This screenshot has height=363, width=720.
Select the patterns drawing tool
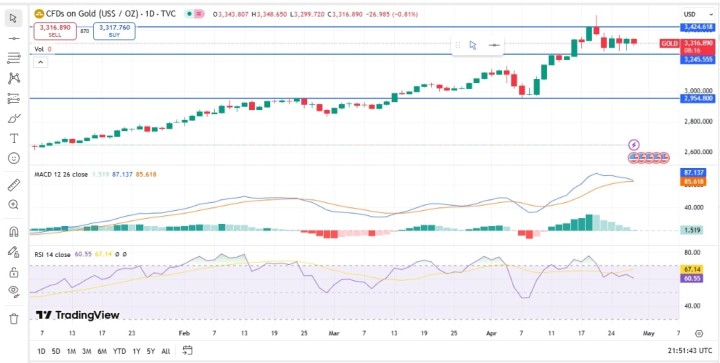pos(14,78)
